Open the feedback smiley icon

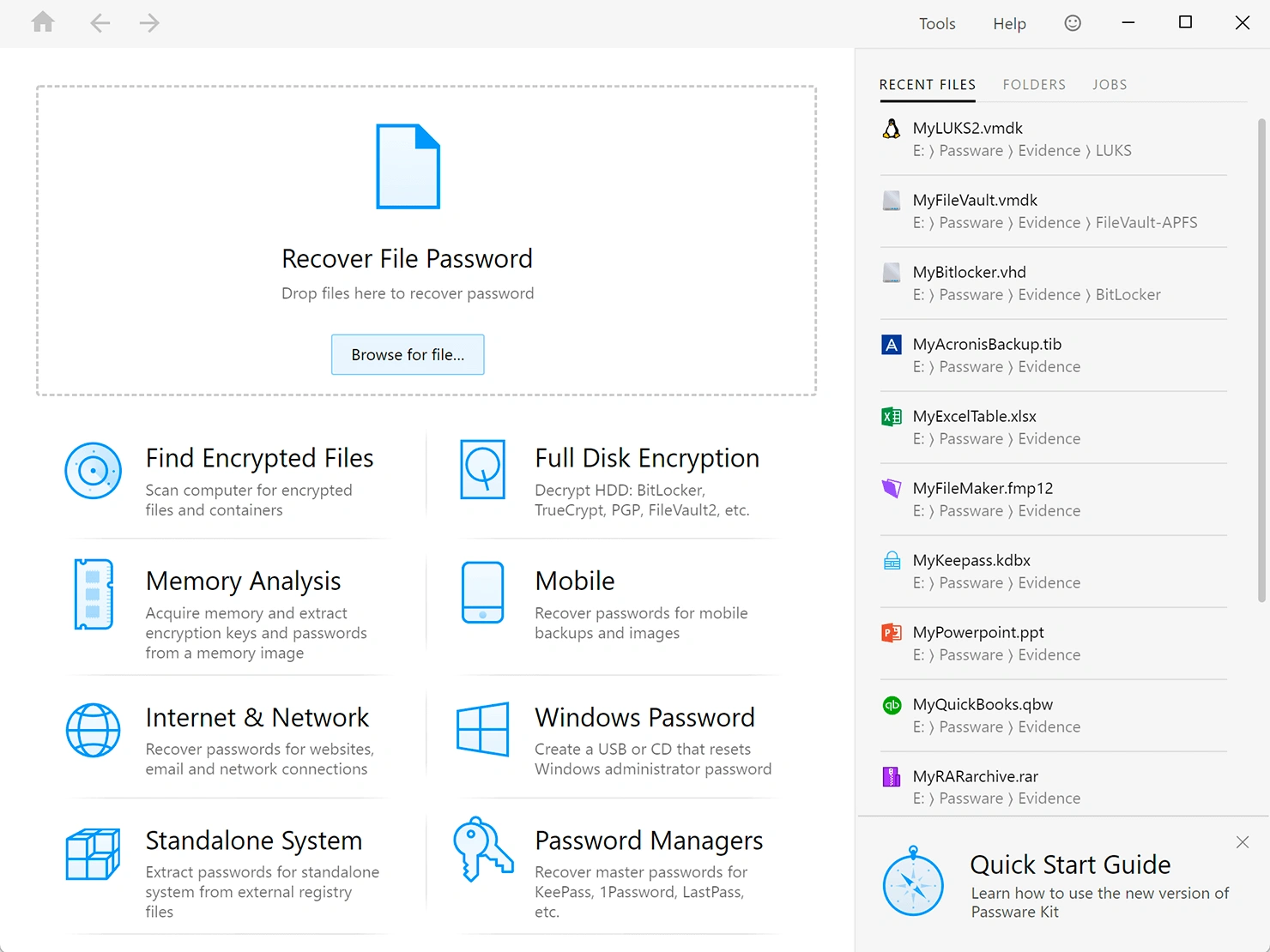click(1072, 23)
